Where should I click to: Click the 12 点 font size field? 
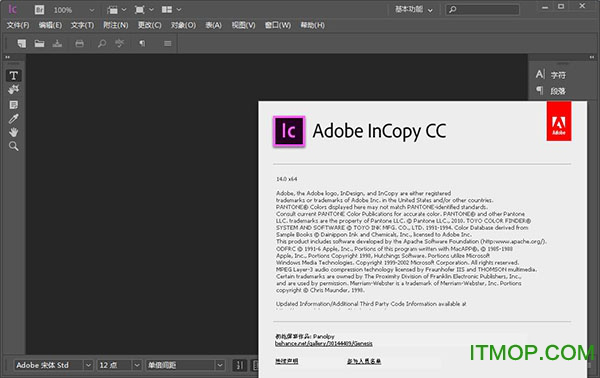coord(115,365)
